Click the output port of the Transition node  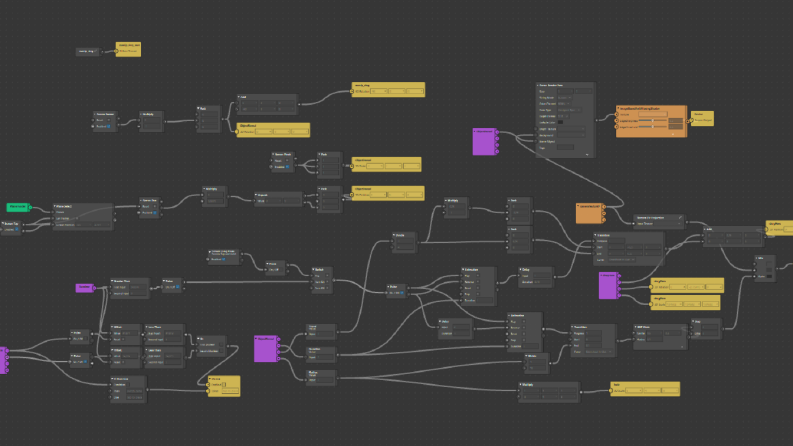point(666,248)
